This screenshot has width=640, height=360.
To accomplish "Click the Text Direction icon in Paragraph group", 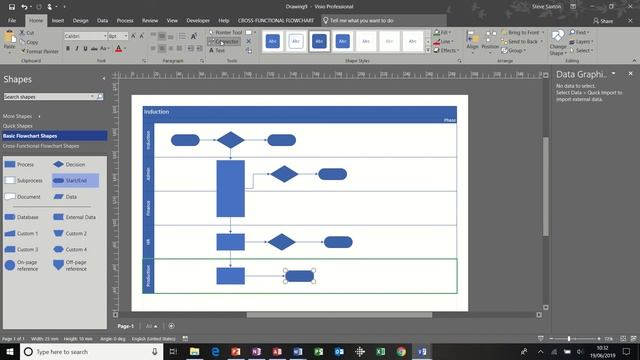I will coord(194,36).
